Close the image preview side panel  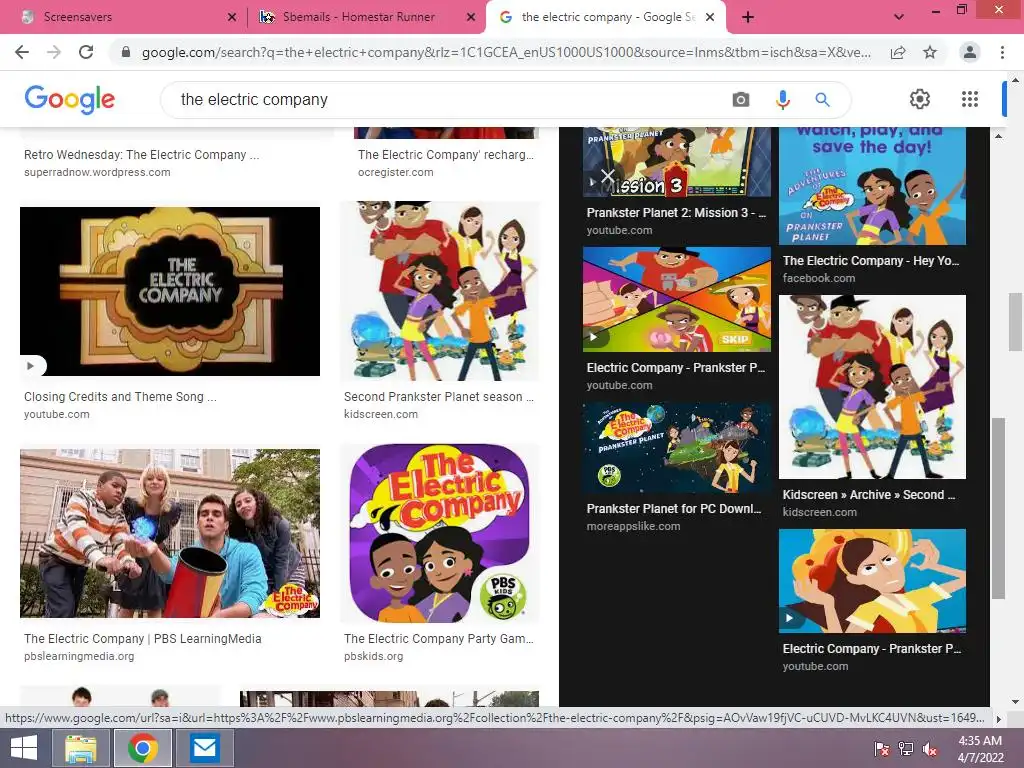click(607, 176)
